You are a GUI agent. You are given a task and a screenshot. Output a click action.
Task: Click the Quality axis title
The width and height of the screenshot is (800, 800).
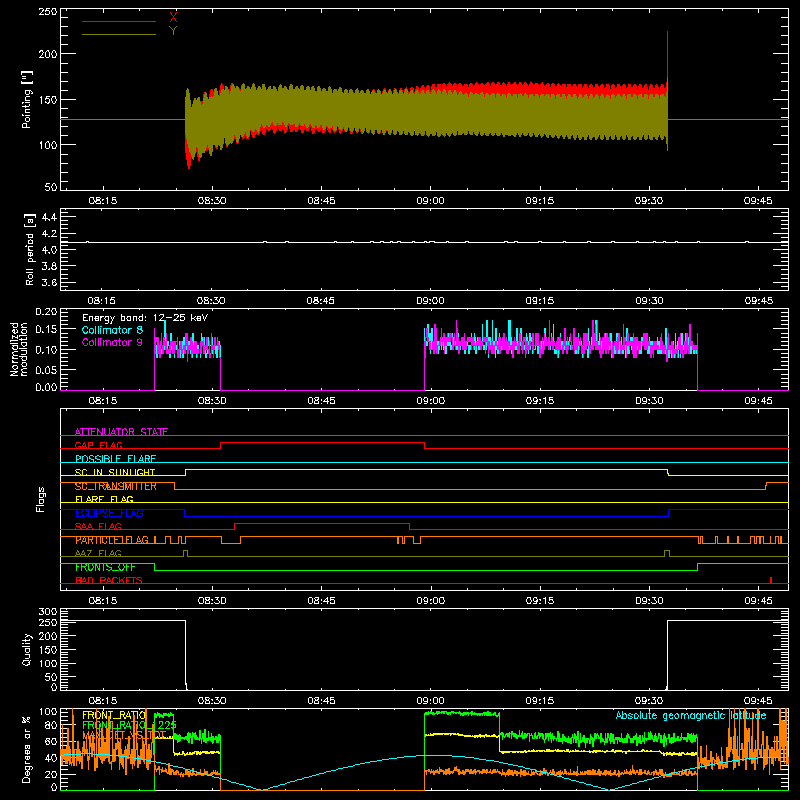coord(27,649)
